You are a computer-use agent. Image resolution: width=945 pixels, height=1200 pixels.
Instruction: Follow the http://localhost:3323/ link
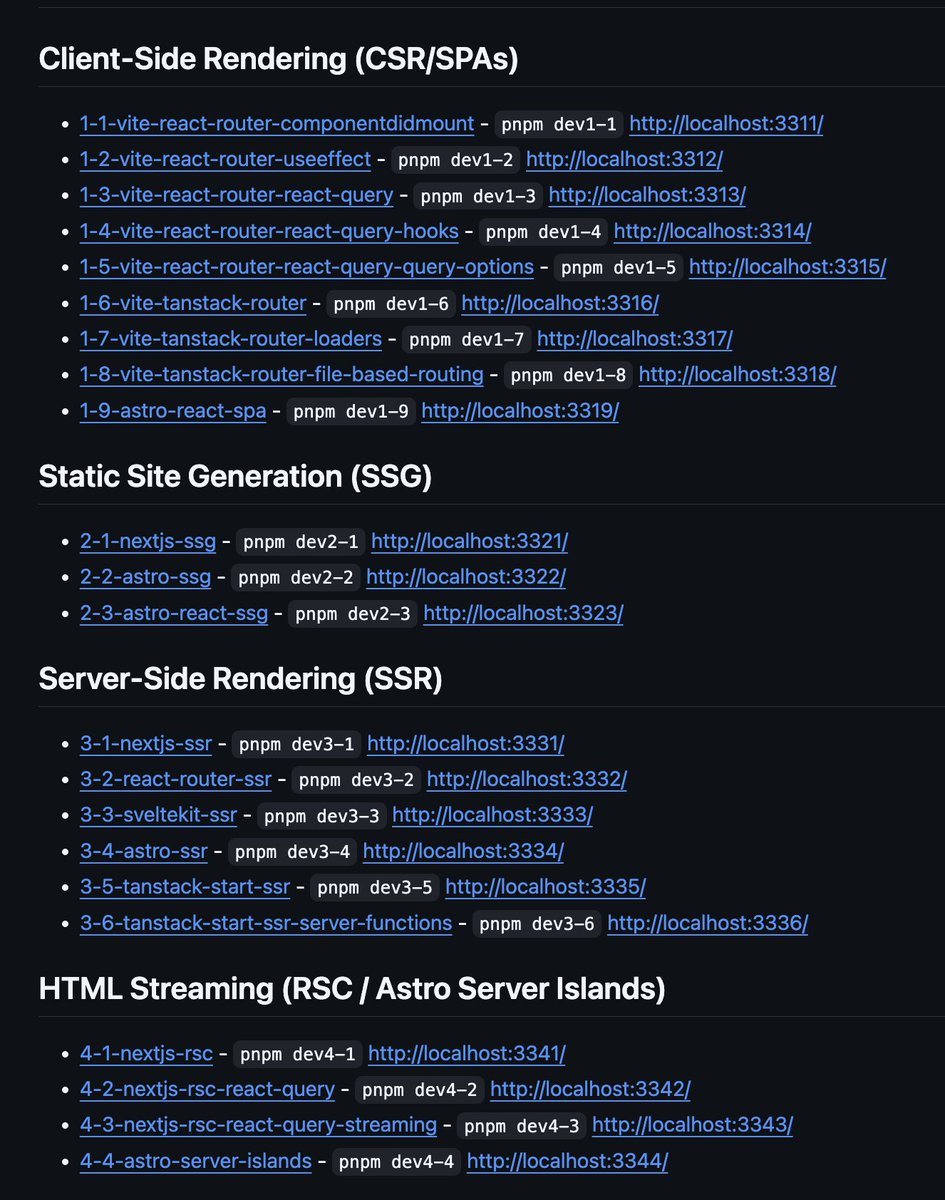[523, 614]
